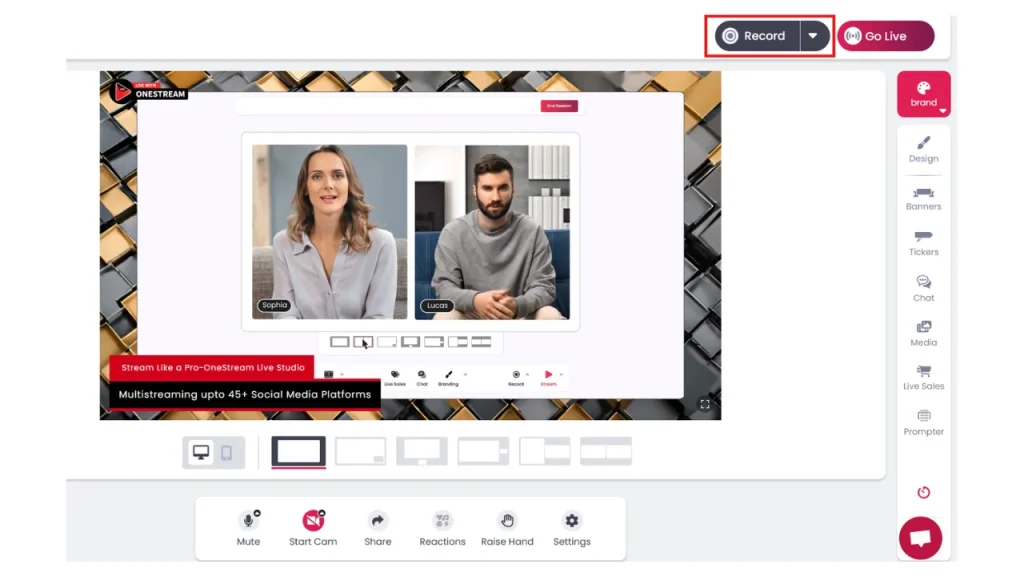Click the reset icon below the sidebar

click(922, 492)
